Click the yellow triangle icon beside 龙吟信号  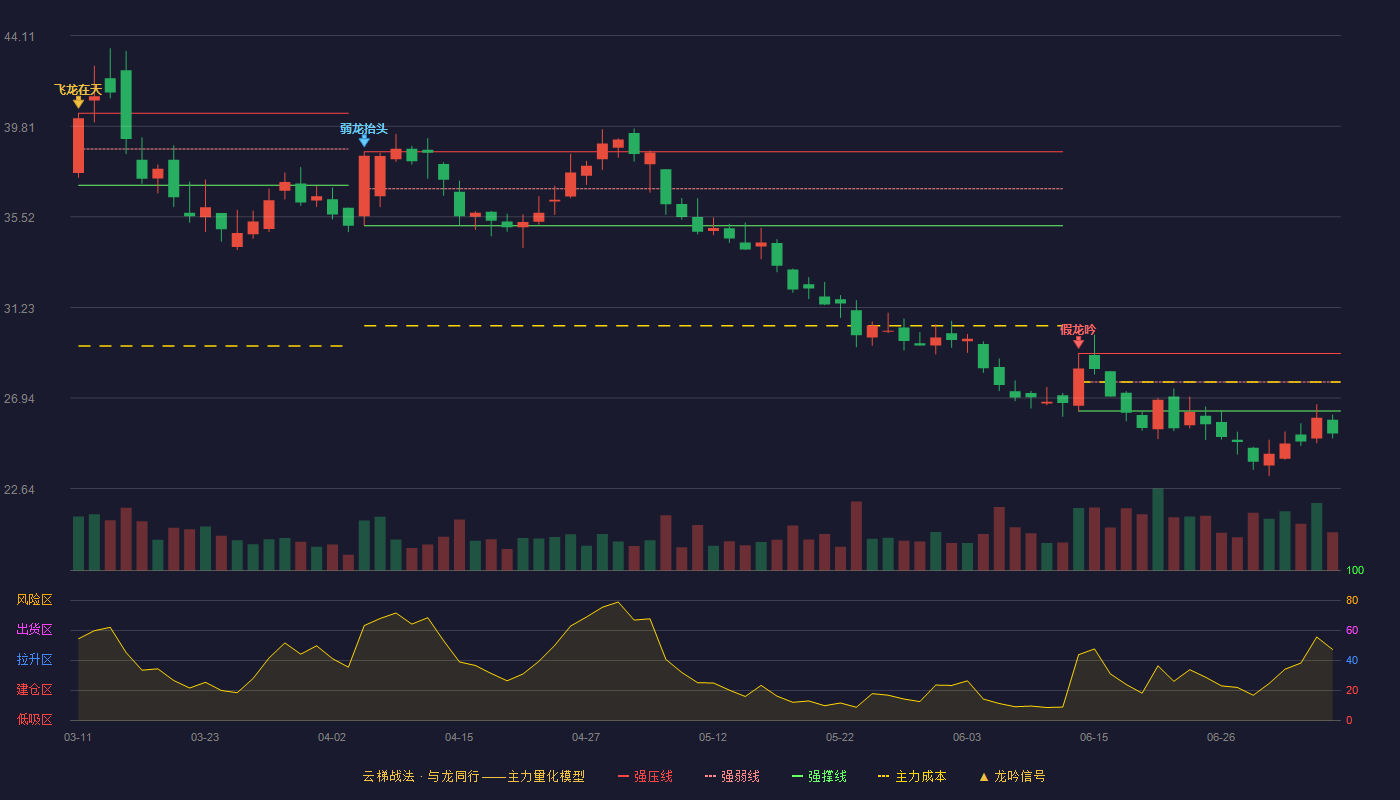pos(984,776)
